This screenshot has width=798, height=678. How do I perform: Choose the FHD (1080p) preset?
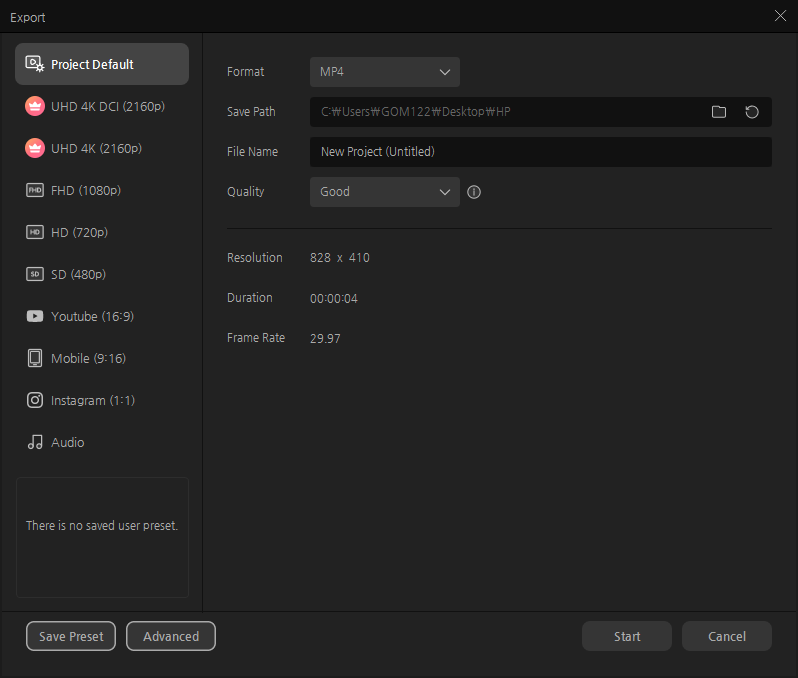[102, 190]
